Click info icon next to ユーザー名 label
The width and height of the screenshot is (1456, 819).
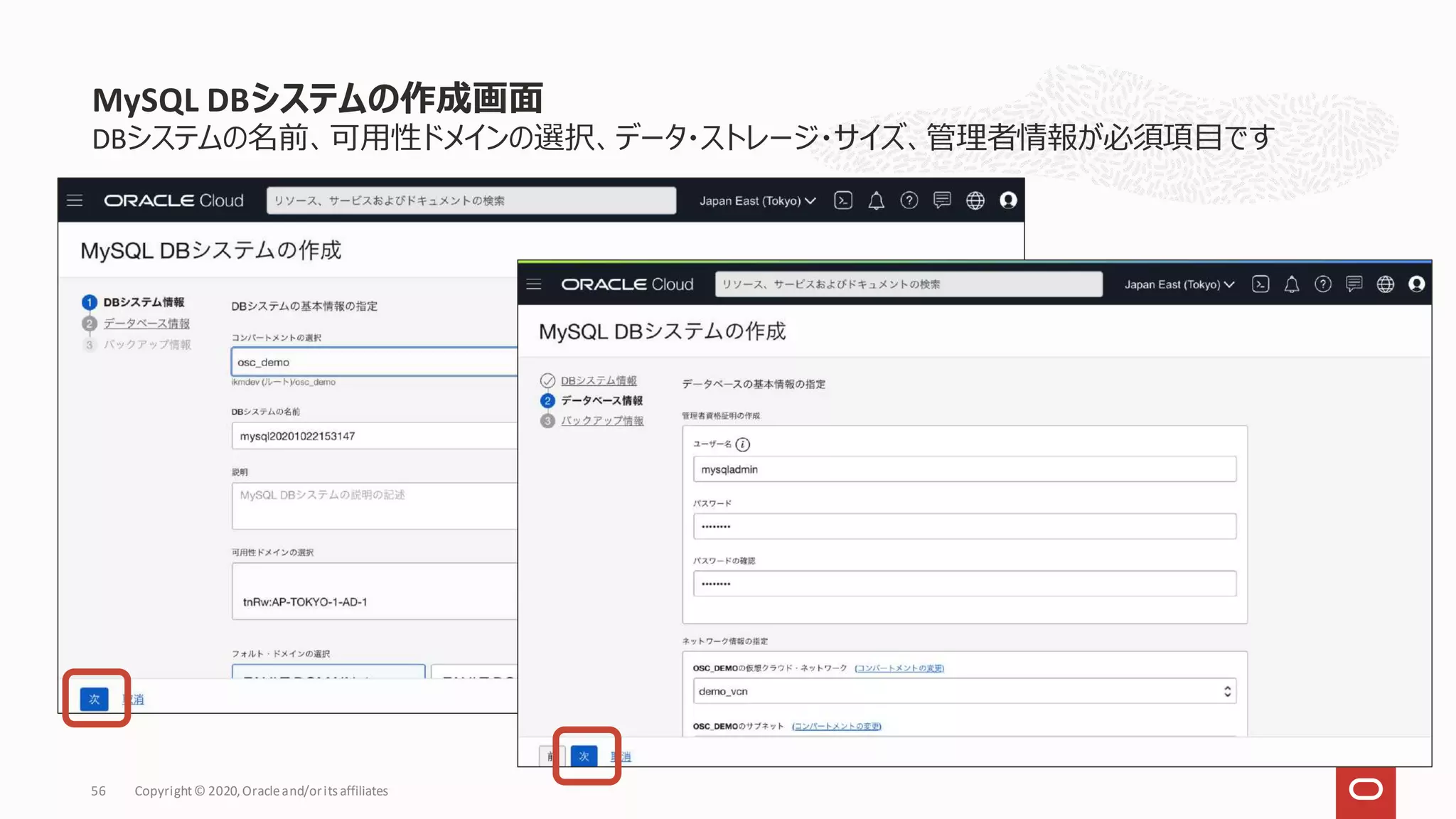coord(743,444)
